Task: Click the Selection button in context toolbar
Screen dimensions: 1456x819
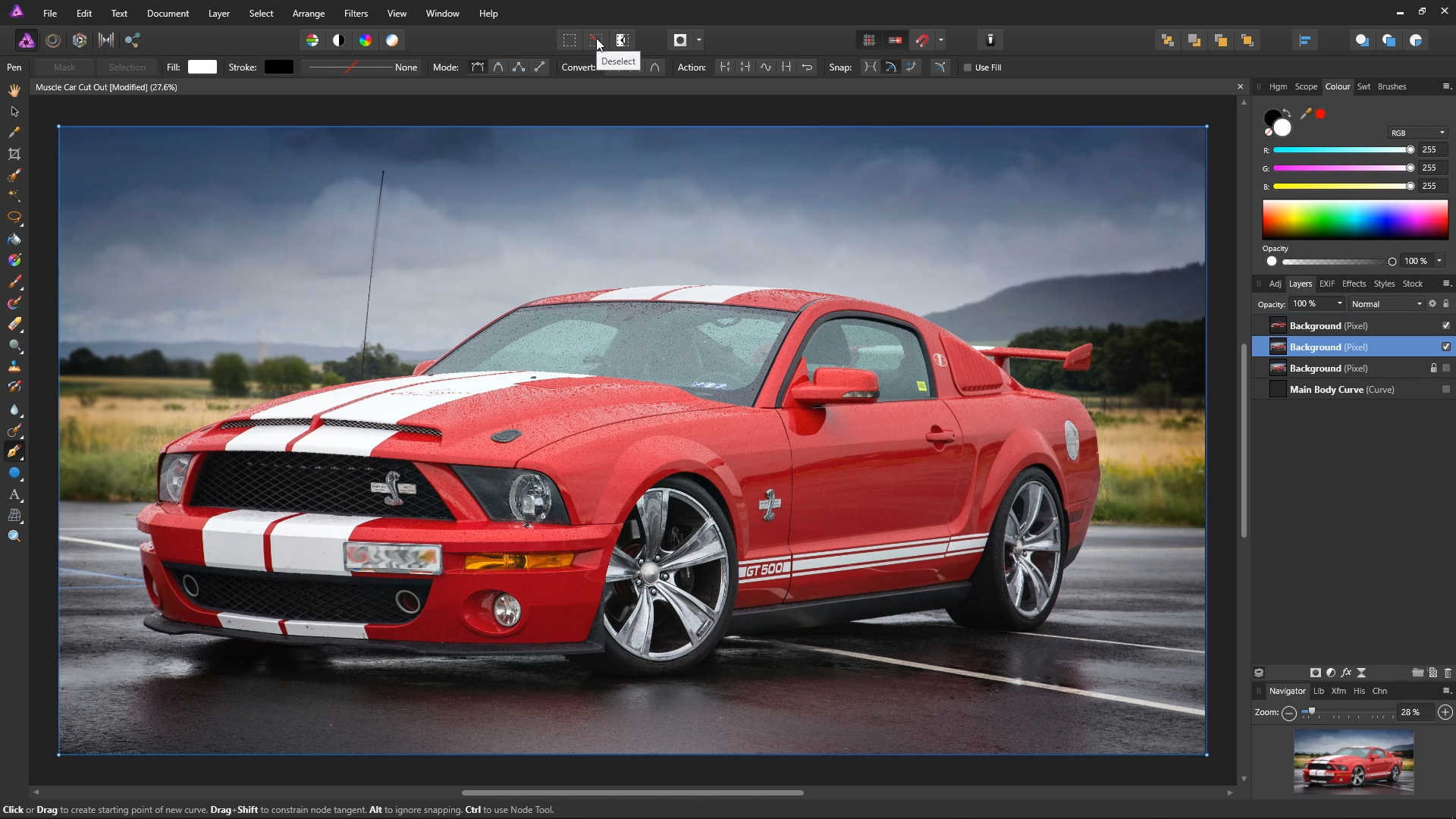Action: [x=127, y=67]
